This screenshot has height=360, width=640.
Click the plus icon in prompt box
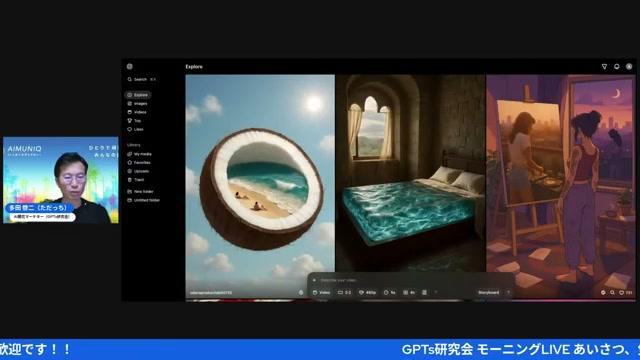pos(314,280)
